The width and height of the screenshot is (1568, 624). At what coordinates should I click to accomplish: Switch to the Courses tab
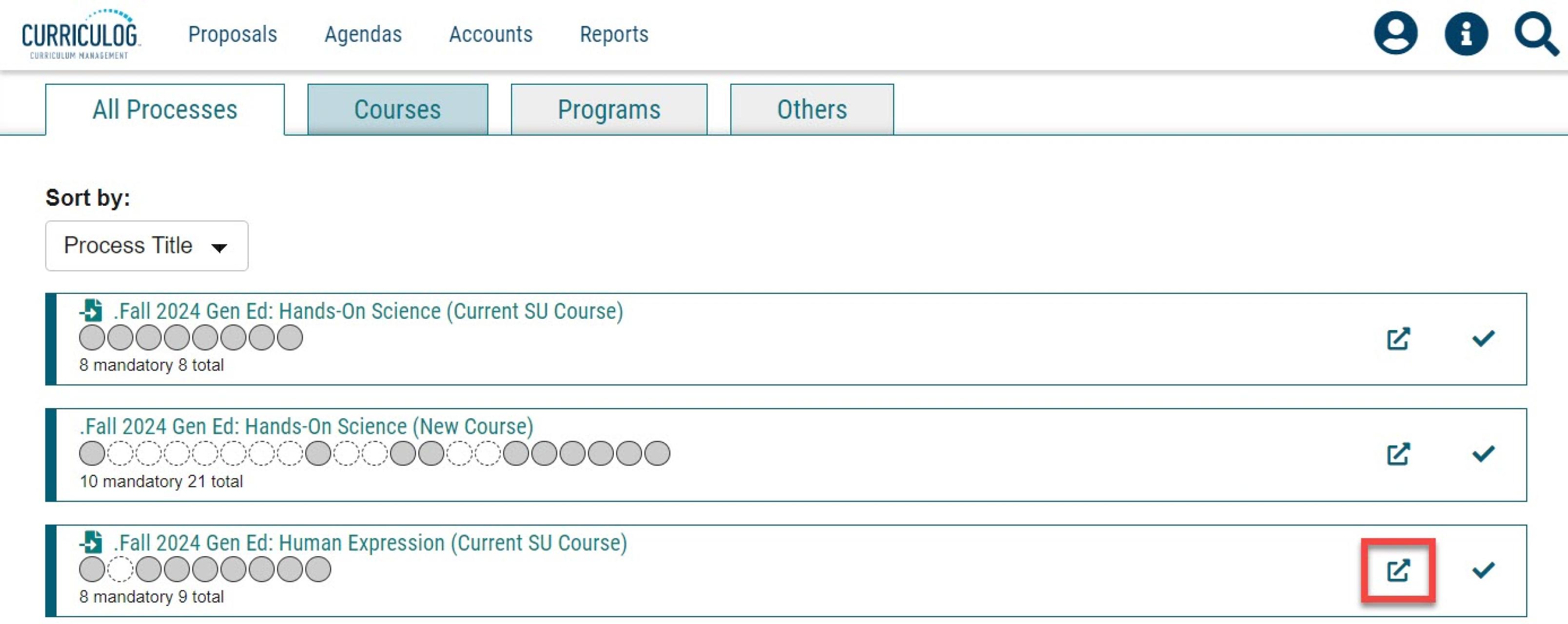pyautogui.click(x=397, y=110)
